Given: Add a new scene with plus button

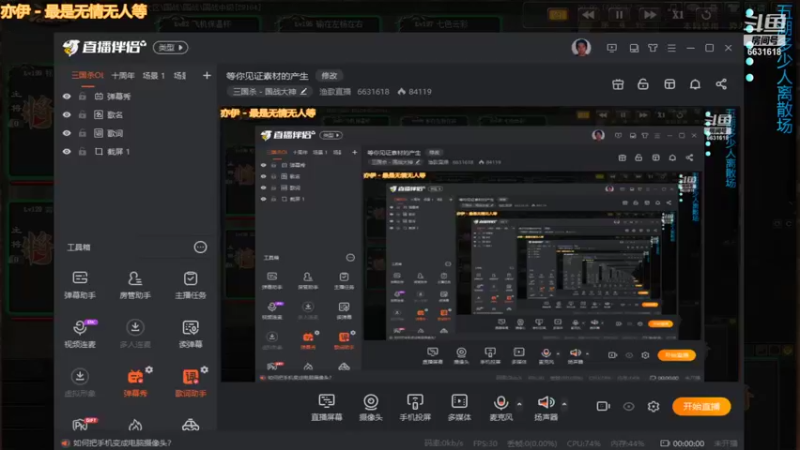Looking at the screenshot, I should 207,76.
